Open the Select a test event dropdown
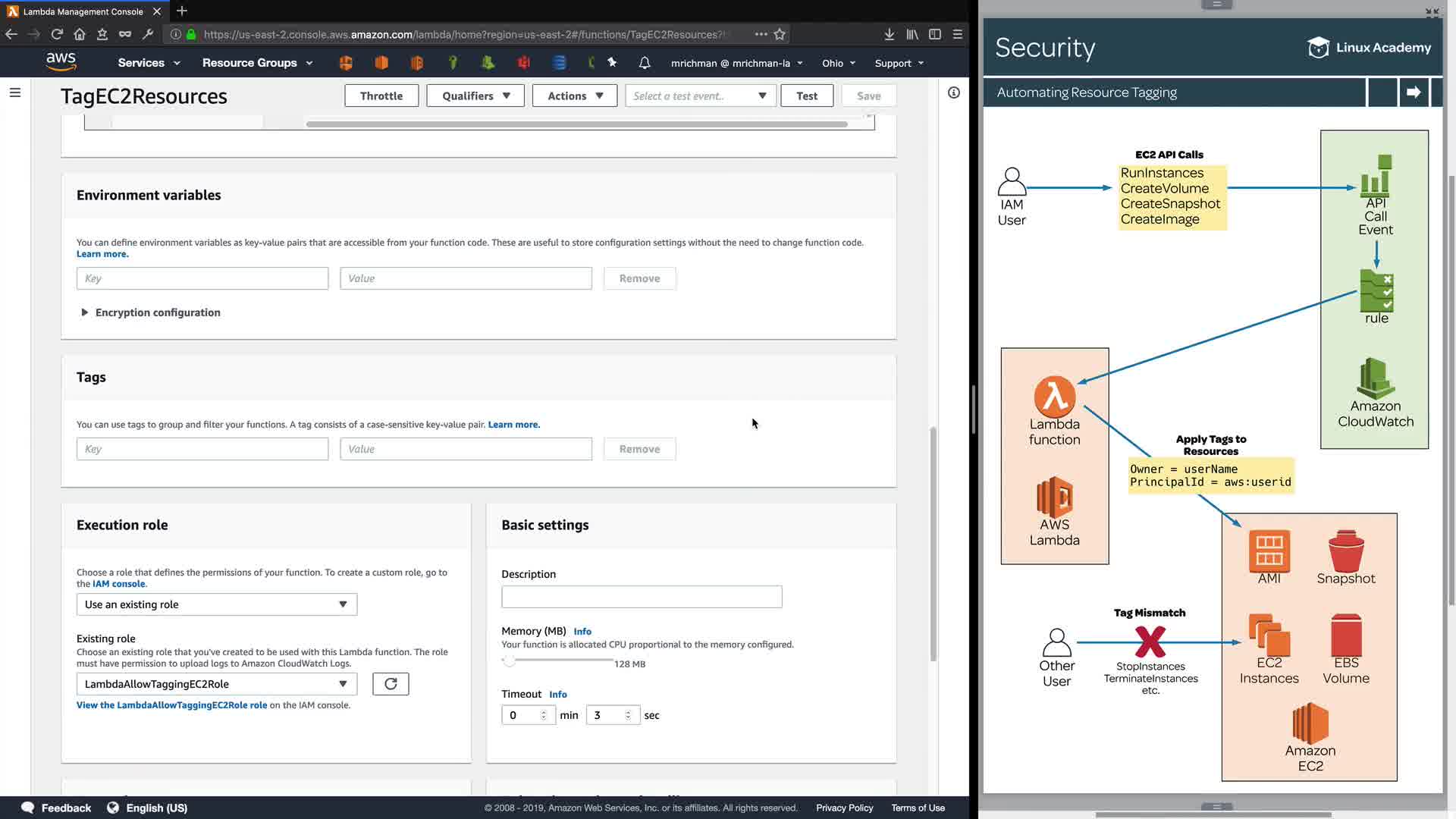 pyautogui.click(x=699, y=96)
